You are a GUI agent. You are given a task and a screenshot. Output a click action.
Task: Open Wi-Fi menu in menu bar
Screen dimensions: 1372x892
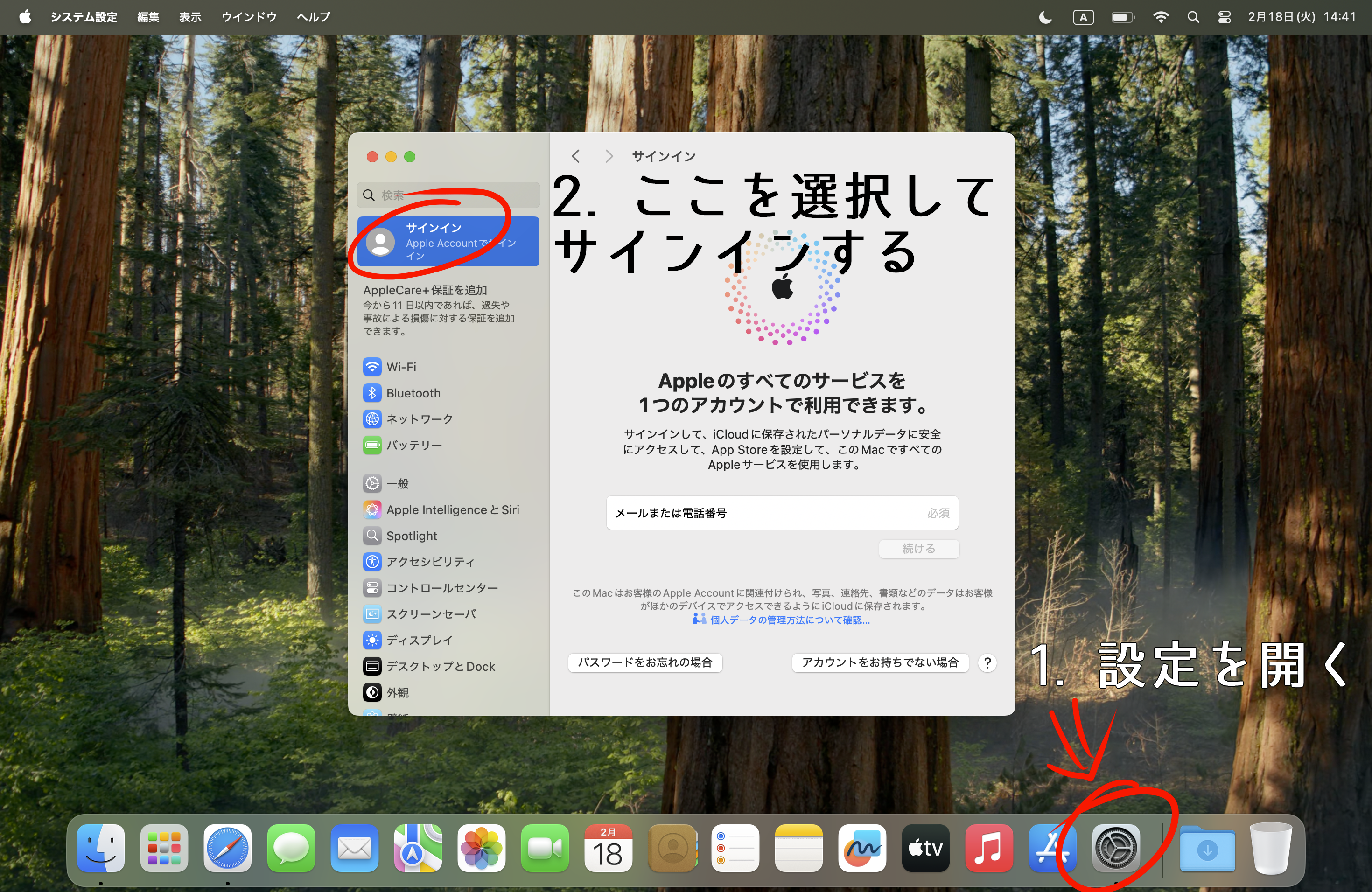pyautogui.click(x=1161, y=17)
